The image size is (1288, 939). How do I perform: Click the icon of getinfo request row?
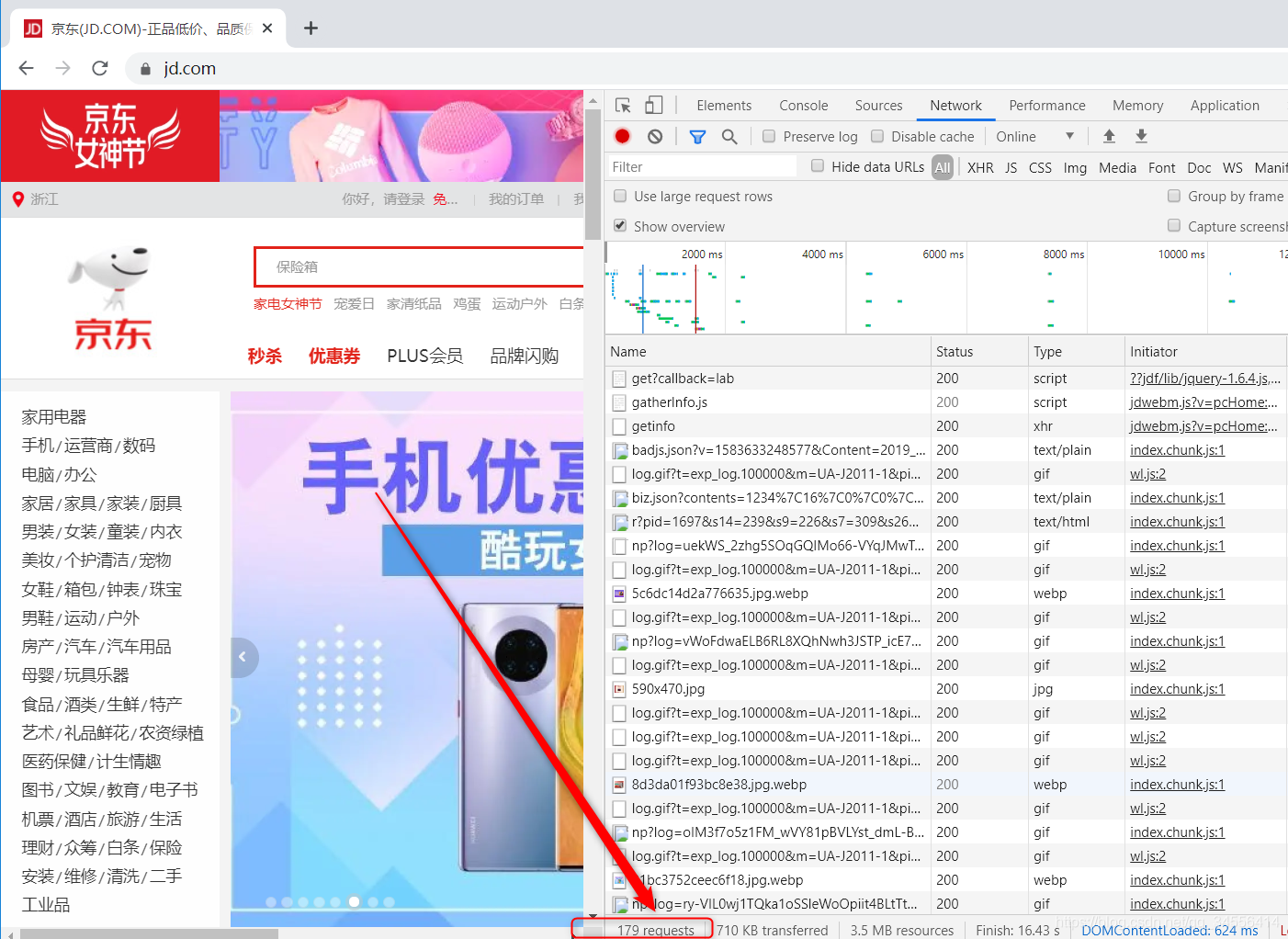(x=619, y=426)
